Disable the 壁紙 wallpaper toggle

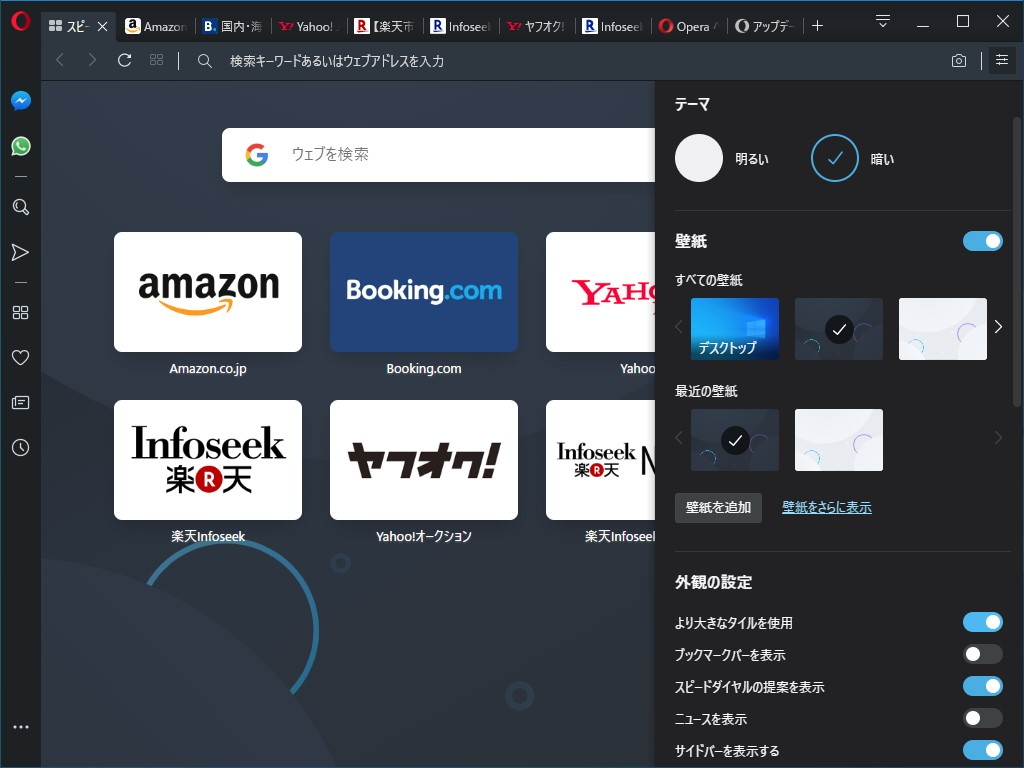pyautogui.click(x=983, y=240)
